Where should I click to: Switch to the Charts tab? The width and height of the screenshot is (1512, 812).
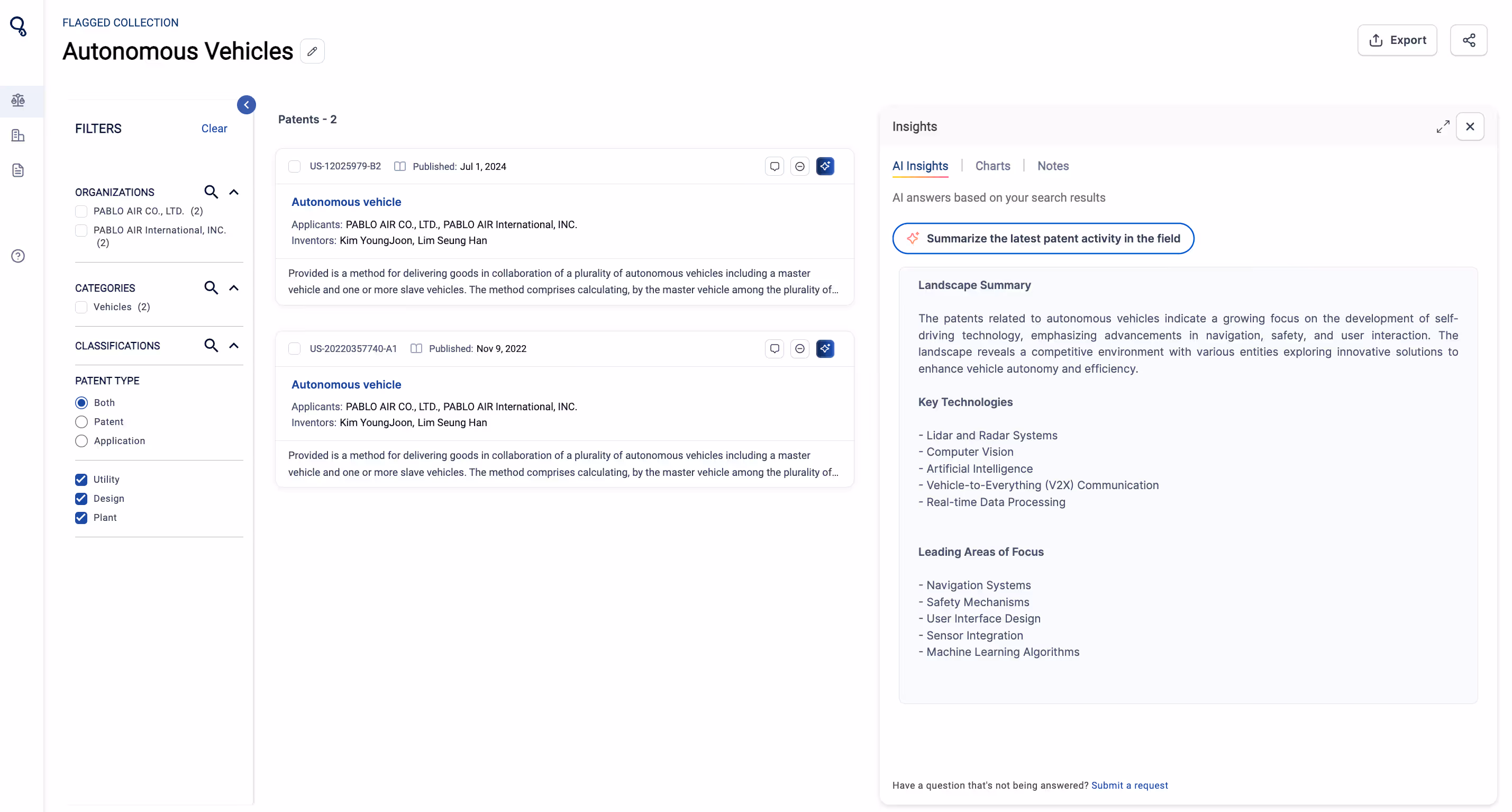point(992,166)
